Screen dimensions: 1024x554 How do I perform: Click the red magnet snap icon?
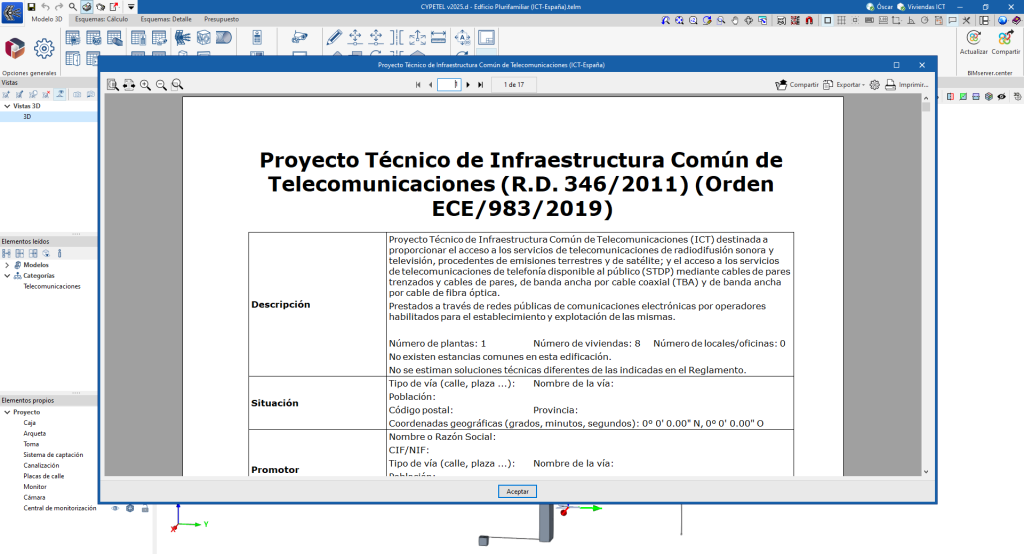tap(809, 21)
